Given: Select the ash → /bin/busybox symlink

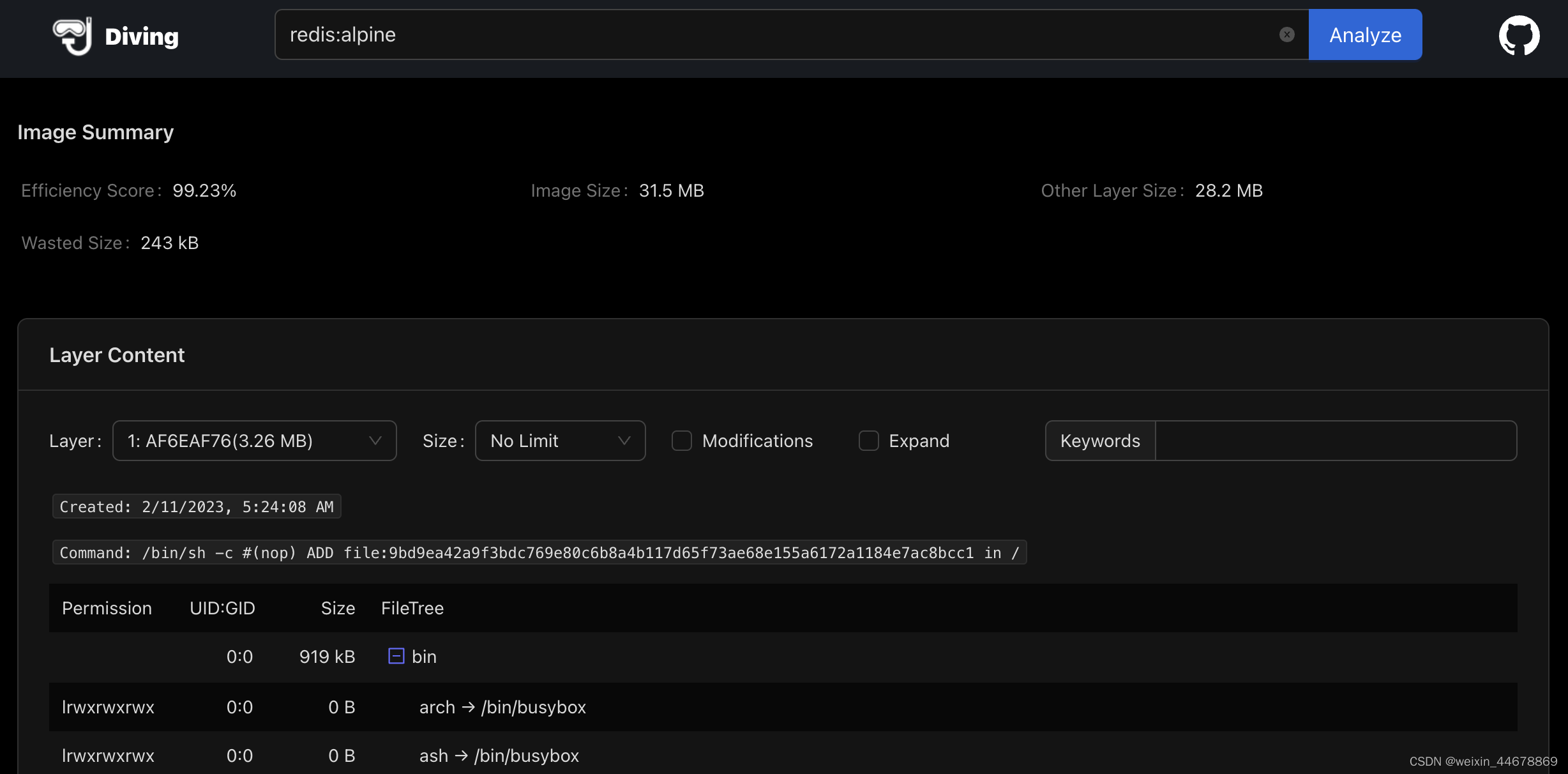Looking at the screenshot, I should coord(499,755).
